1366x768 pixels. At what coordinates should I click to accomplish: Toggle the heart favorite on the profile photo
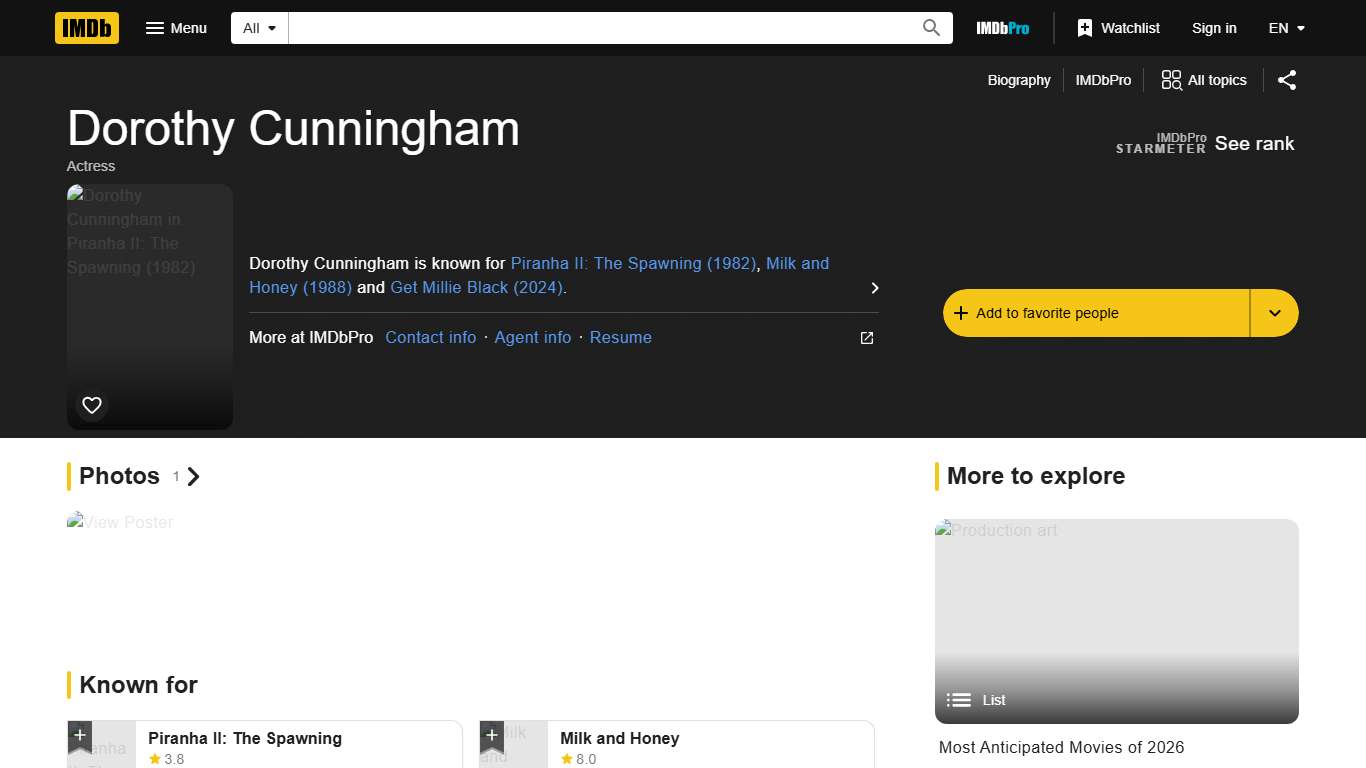(91, 405)
